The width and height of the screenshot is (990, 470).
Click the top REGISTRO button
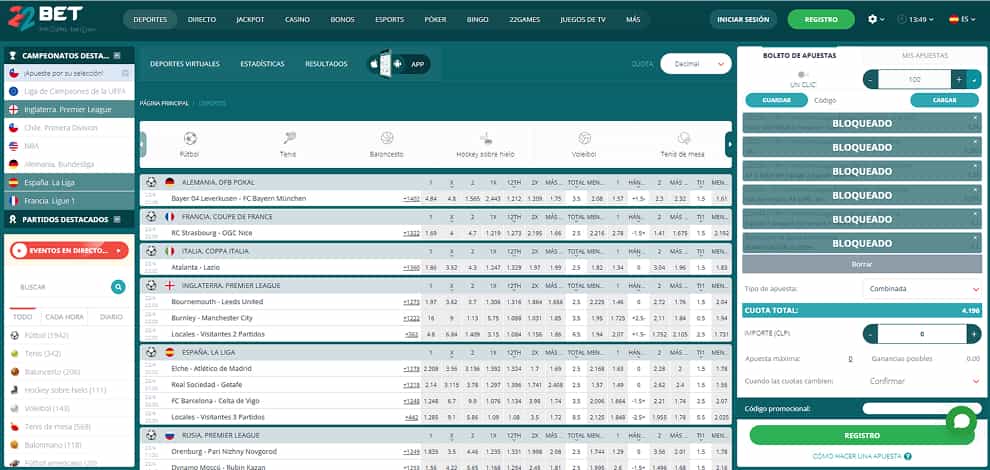point(821,20)
